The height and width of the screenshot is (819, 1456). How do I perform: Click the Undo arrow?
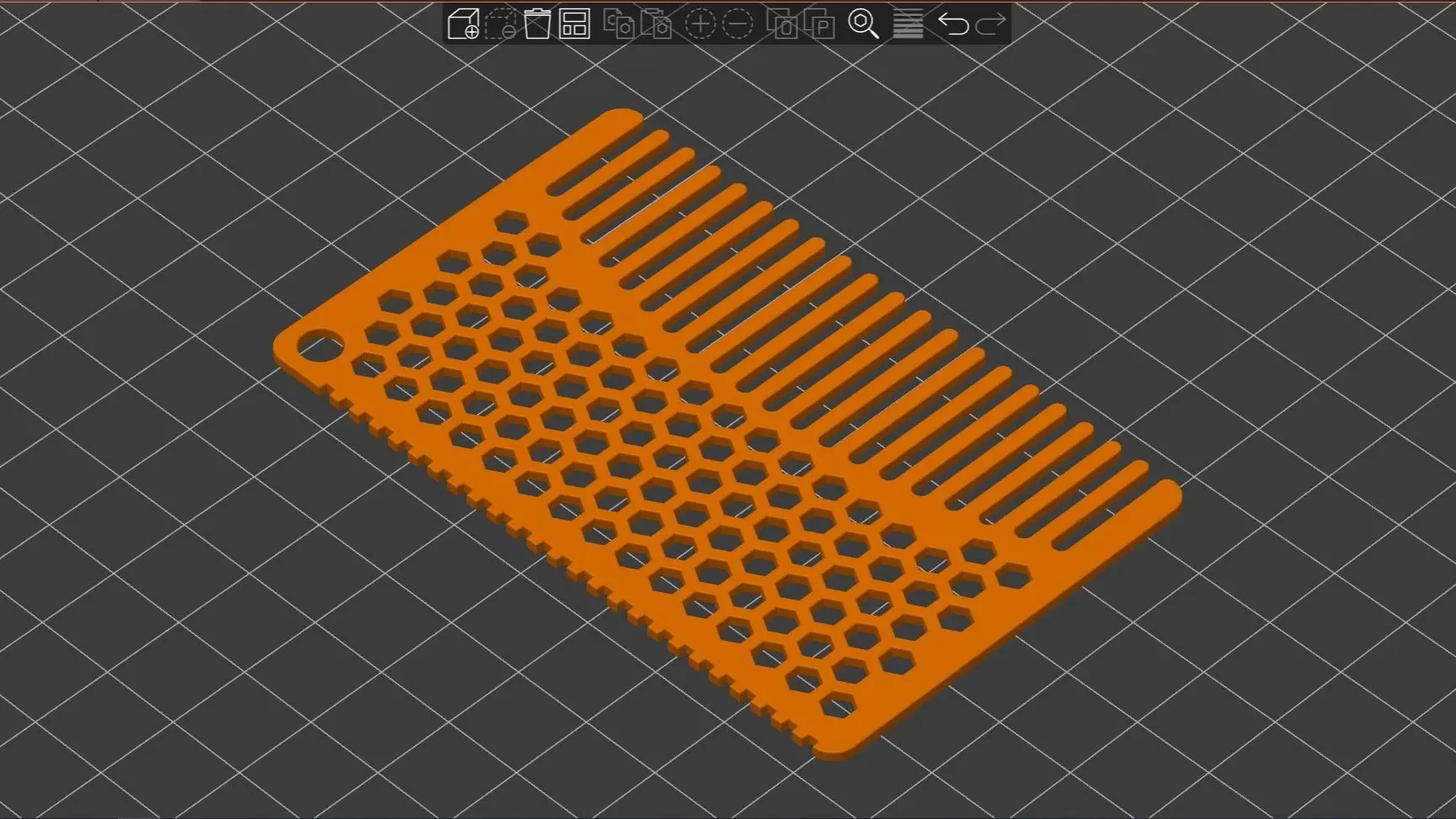point(953,24)
